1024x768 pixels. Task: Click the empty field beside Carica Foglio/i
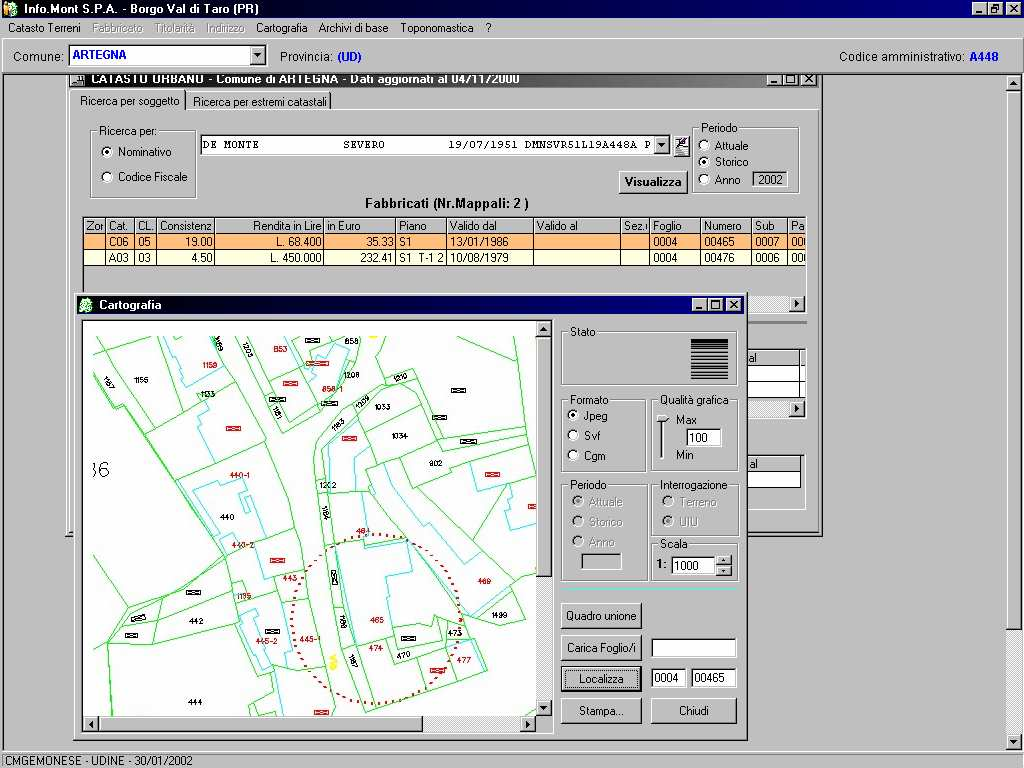click(x=694, y=648)
